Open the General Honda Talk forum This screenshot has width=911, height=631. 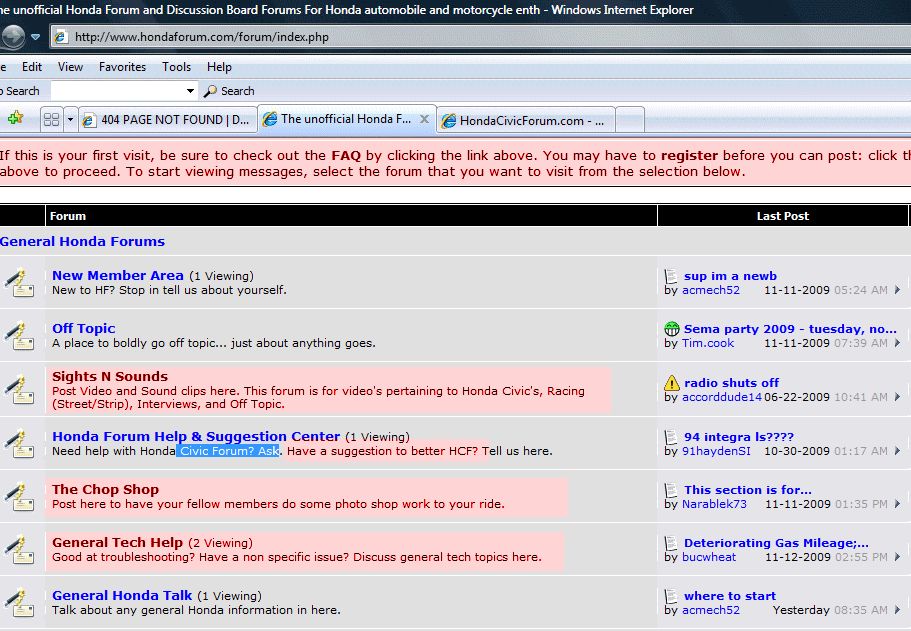coord(122,595)
